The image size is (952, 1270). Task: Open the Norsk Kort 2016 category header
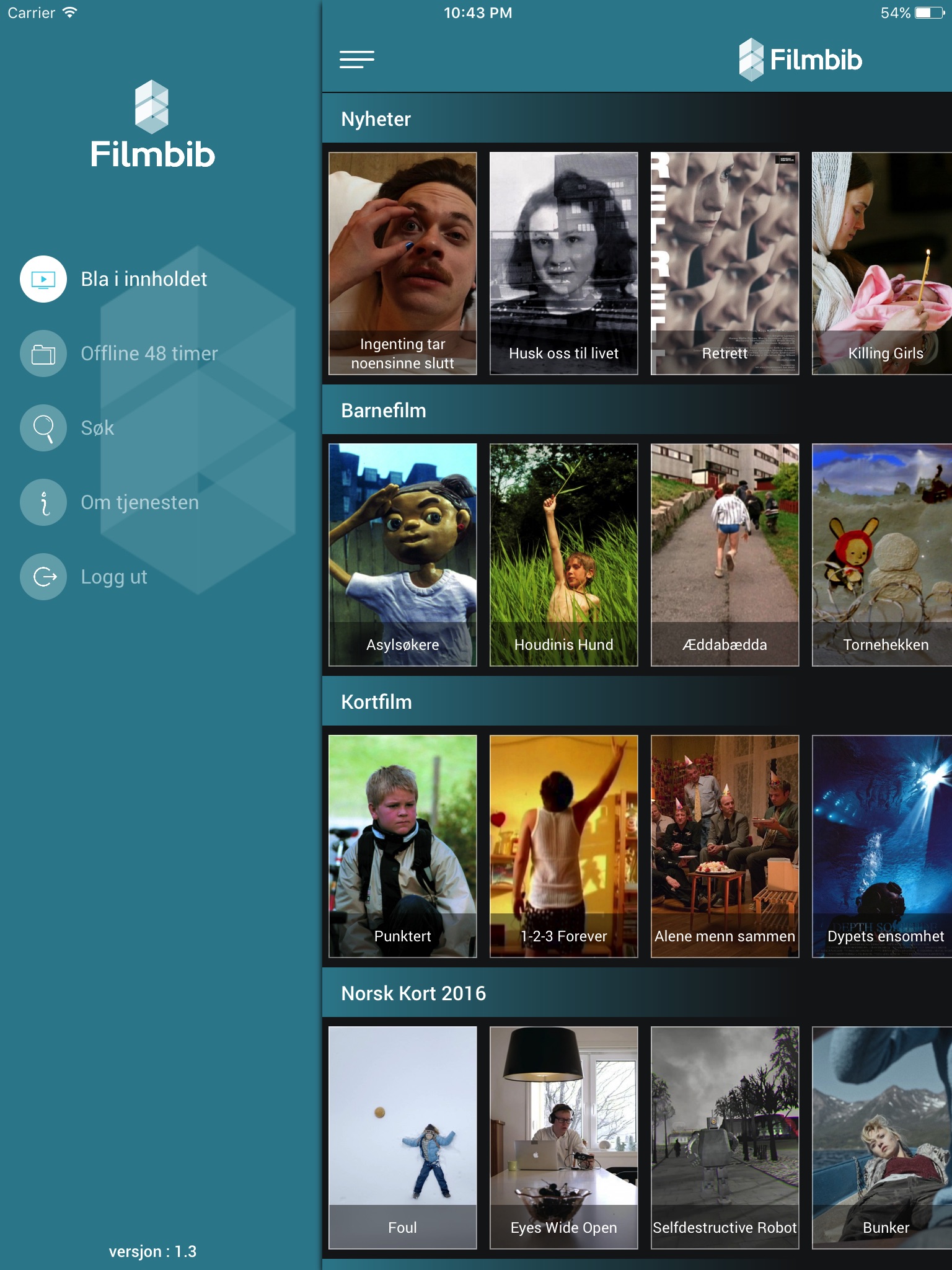point(637,993)
